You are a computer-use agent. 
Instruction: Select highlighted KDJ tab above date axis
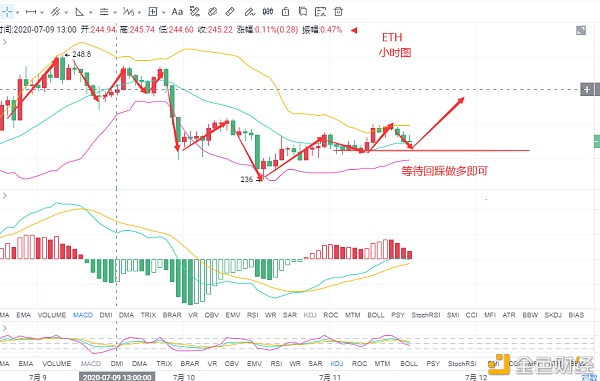tap(337, 363)
